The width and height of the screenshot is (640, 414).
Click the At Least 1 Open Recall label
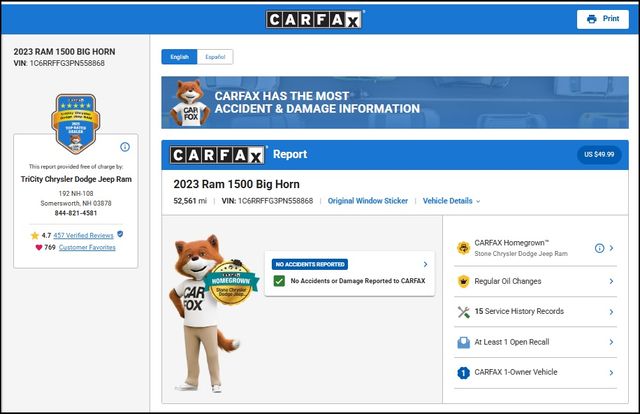(511, 342)
